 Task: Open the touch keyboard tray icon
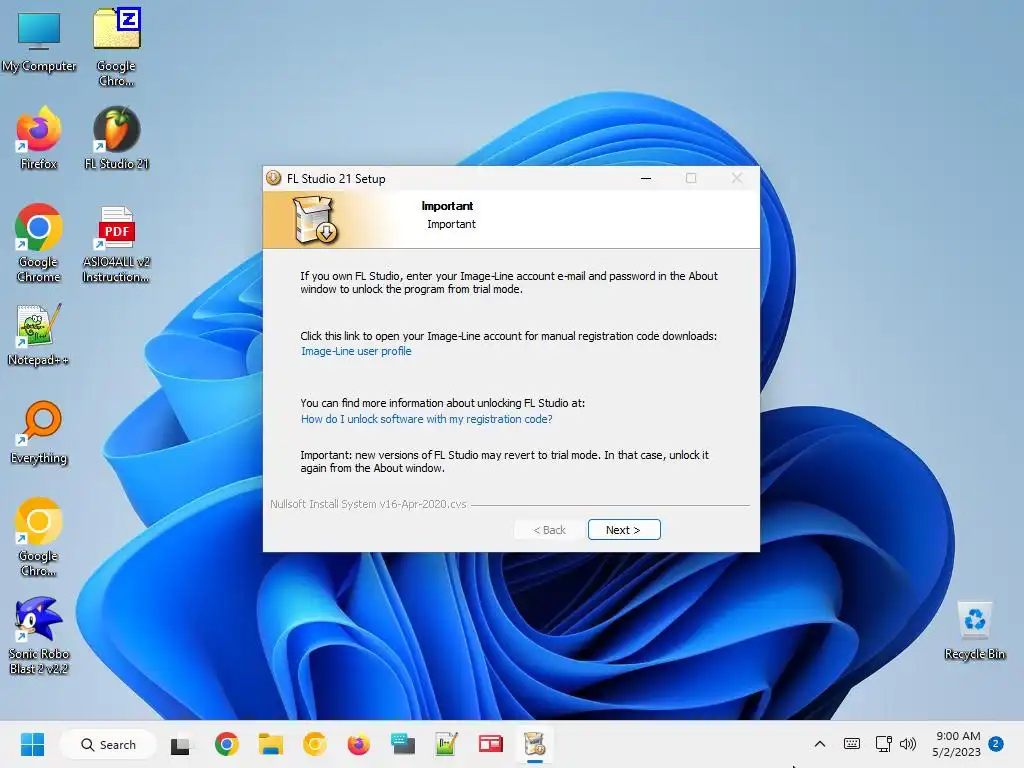[852, 744]
